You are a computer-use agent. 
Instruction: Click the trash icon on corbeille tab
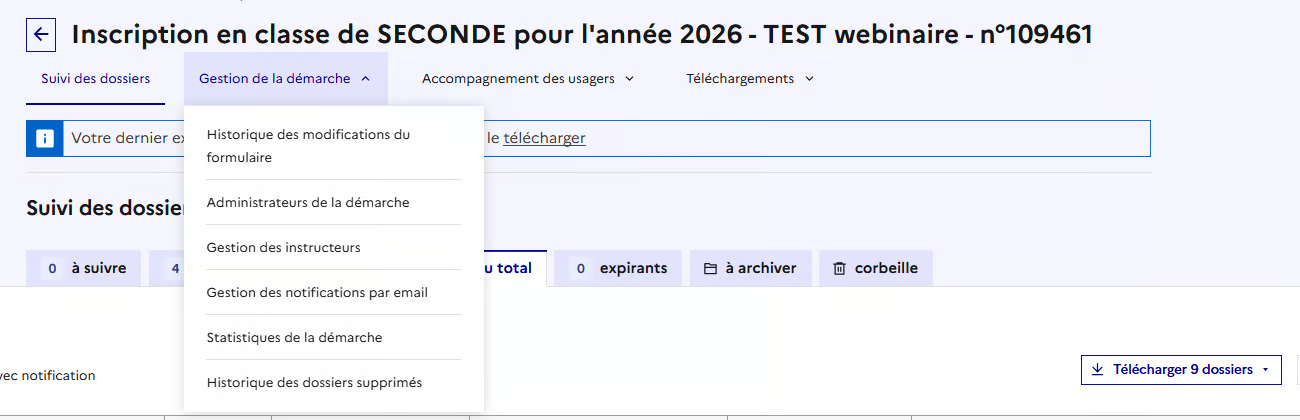click(x=839, y=268)
